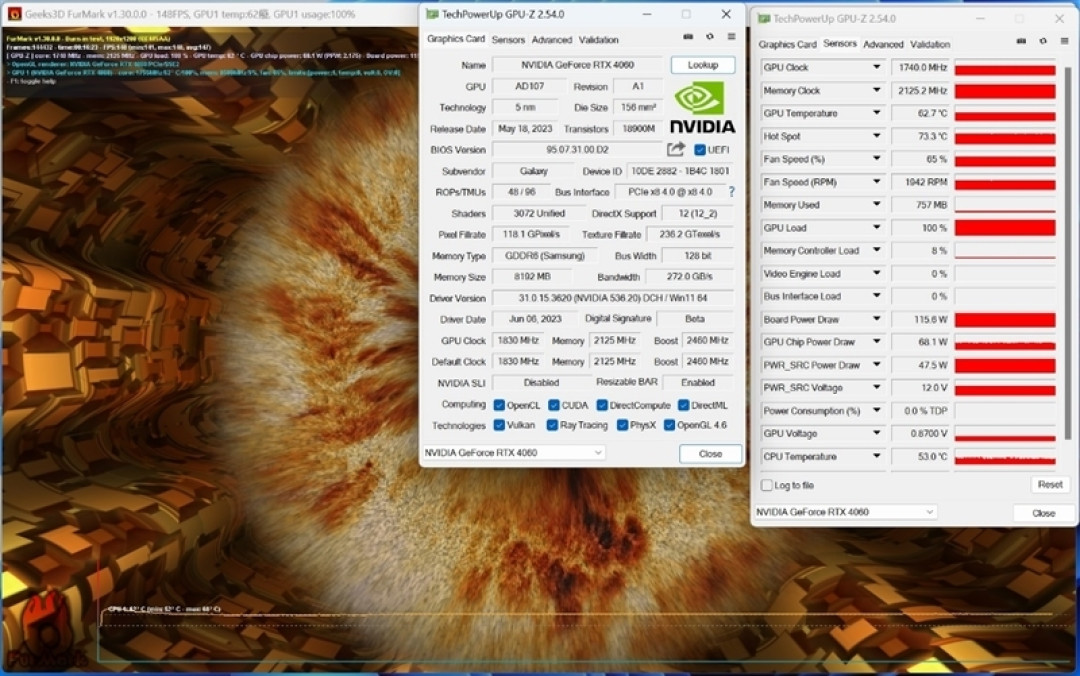Image resolution: width=1080 pixels, height=676 pixels.
Task: Click the Lookup button
Action: click(703, 65)
